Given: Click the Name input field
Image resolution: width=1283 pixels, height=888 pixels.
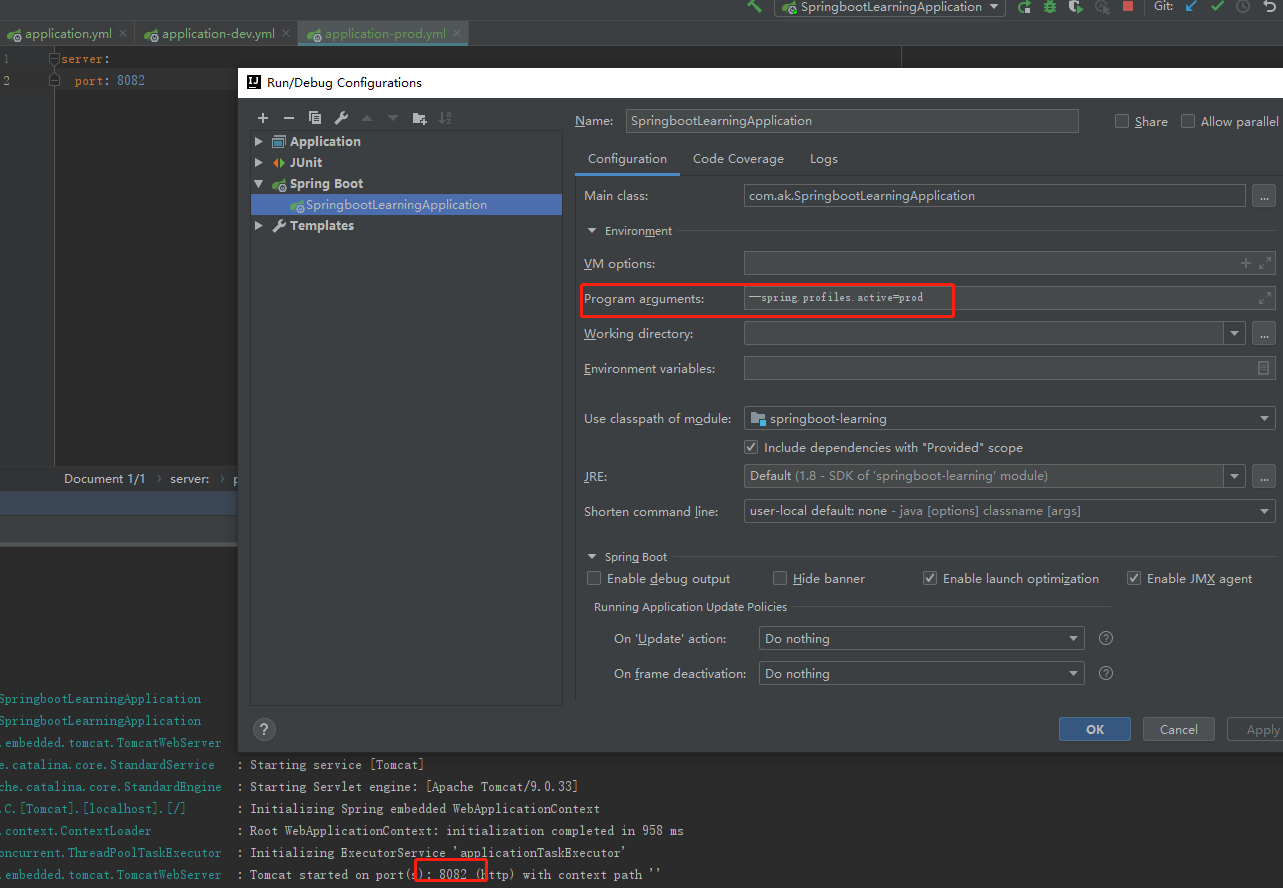Looking at the screenshot, I should tap(852, 121).
